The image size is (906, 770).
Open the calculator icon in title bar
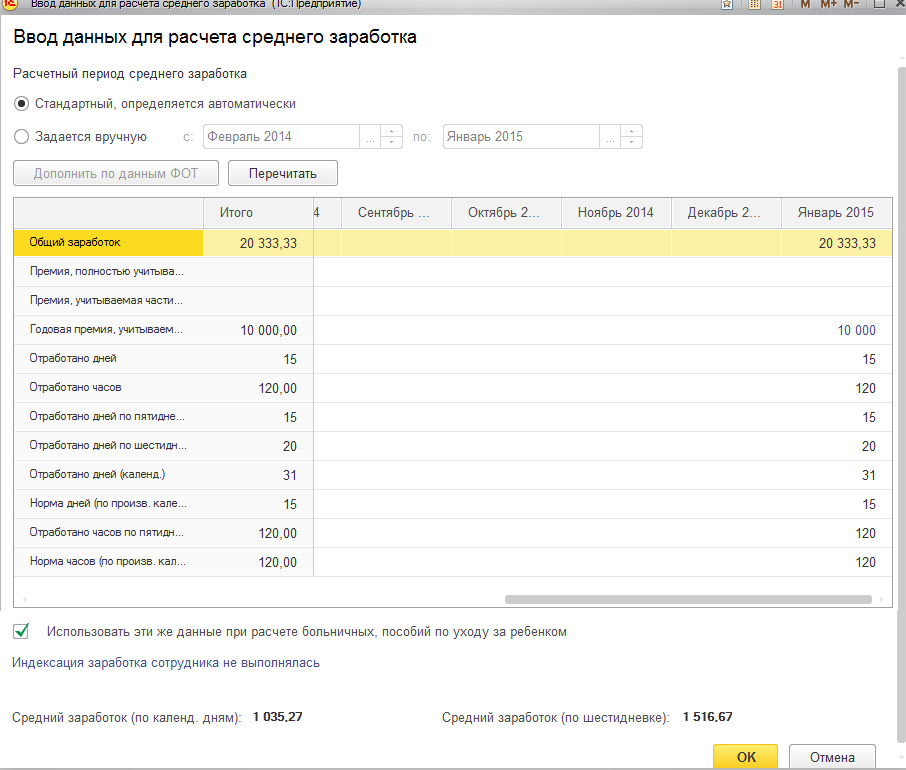click(x=753, y=4)
